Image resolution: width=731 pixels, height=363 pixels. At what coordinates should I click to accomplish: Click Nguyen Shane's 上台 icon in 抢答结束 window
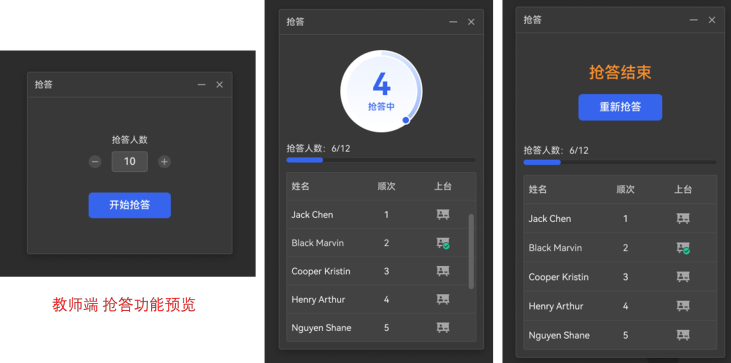pos(683,335)
